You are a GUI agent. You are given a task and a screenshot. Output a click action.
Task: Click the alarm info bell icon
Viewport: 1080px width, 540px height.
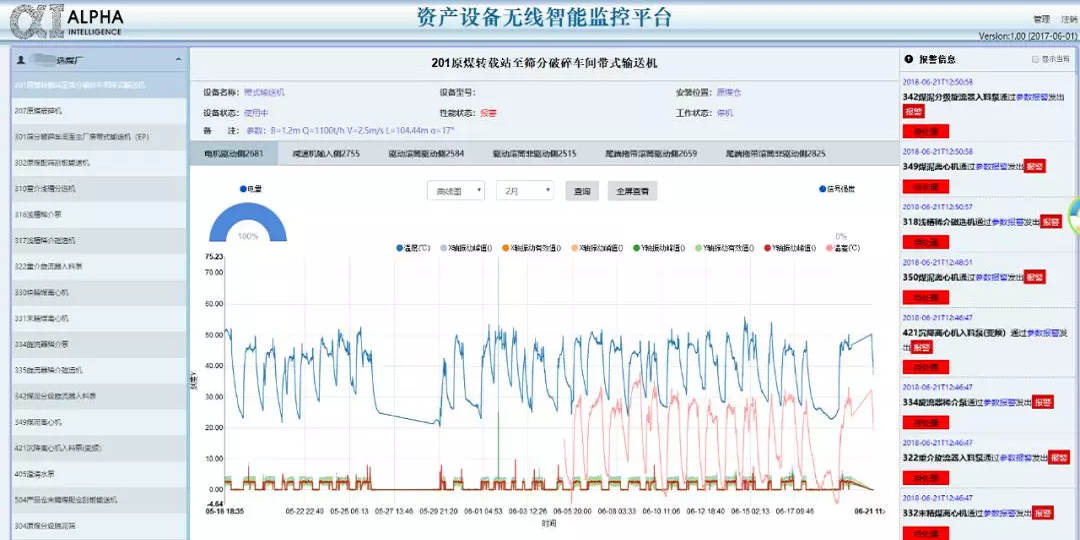[908, 60]
